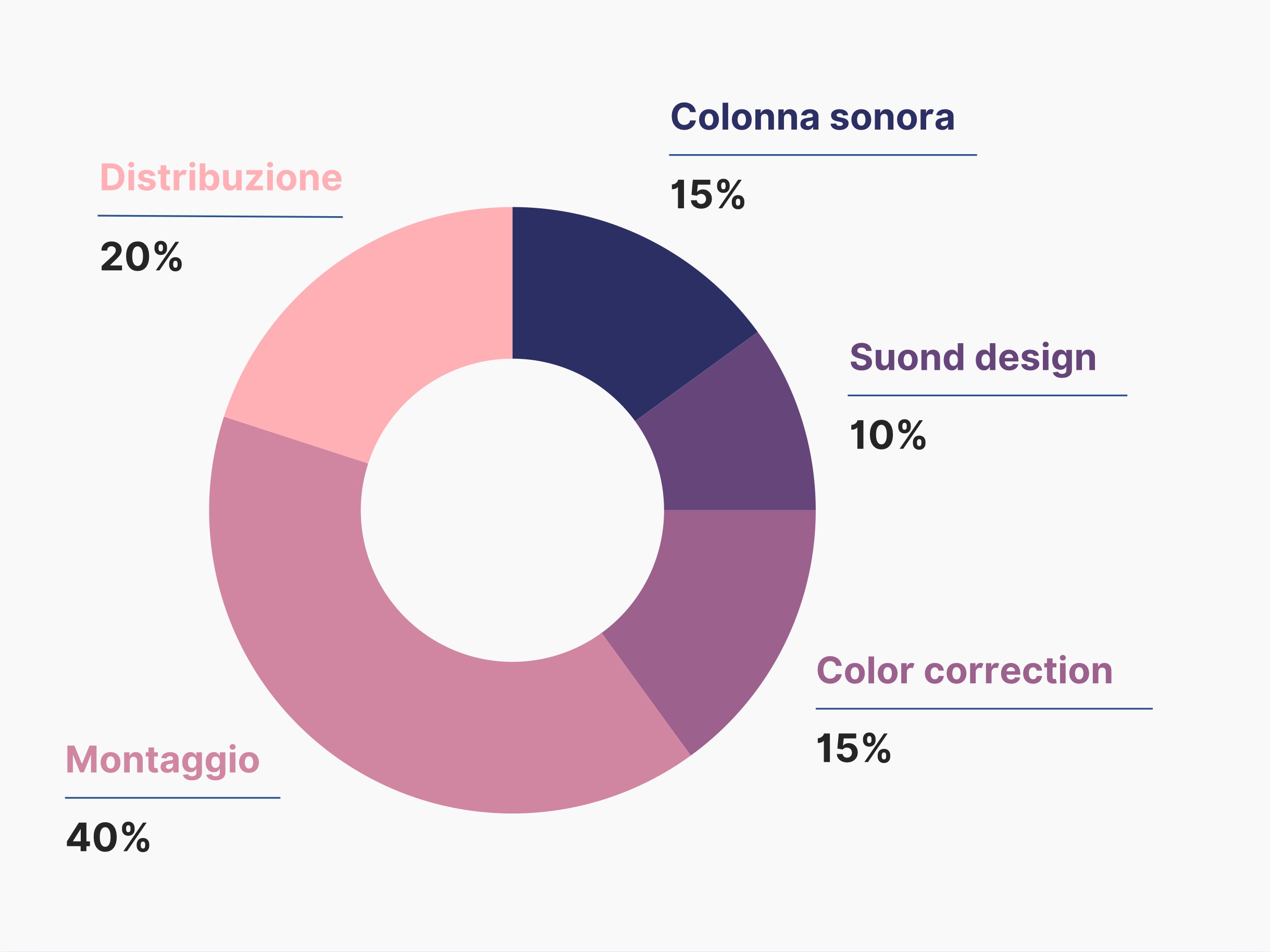This screenshot has height=952, width=1270.
Task: Click the Distribuzione label
Action: coord(221,177)
